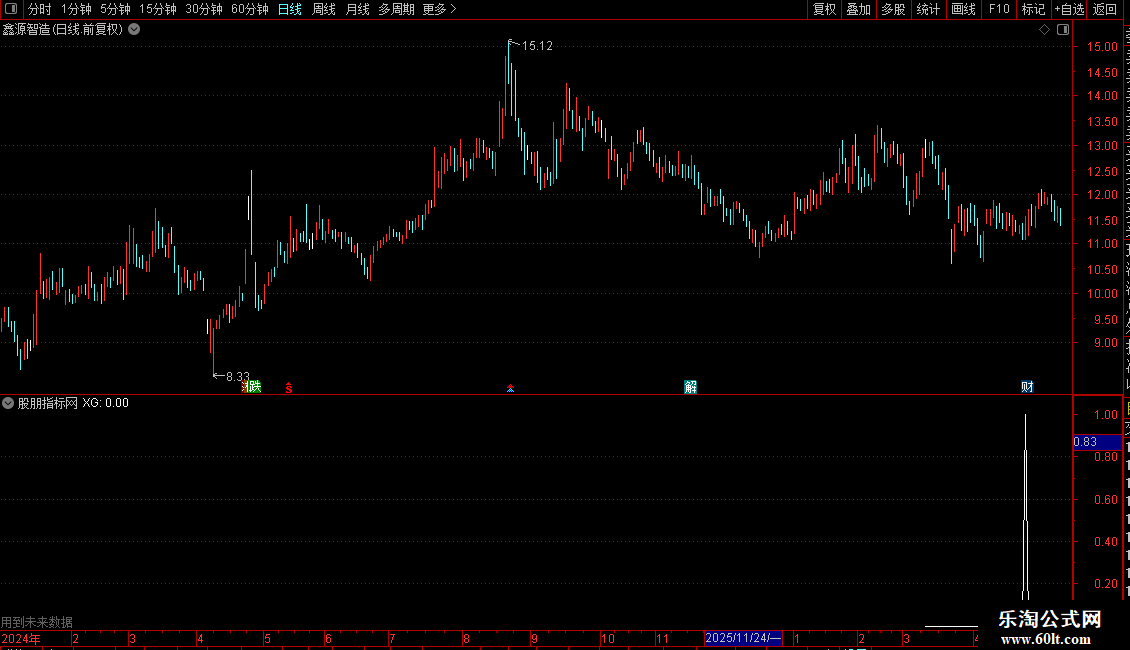The width and height of the screenshot is (1130, 650).
Task: Open the 统计 statistics tool
Action: coord(927,9)
